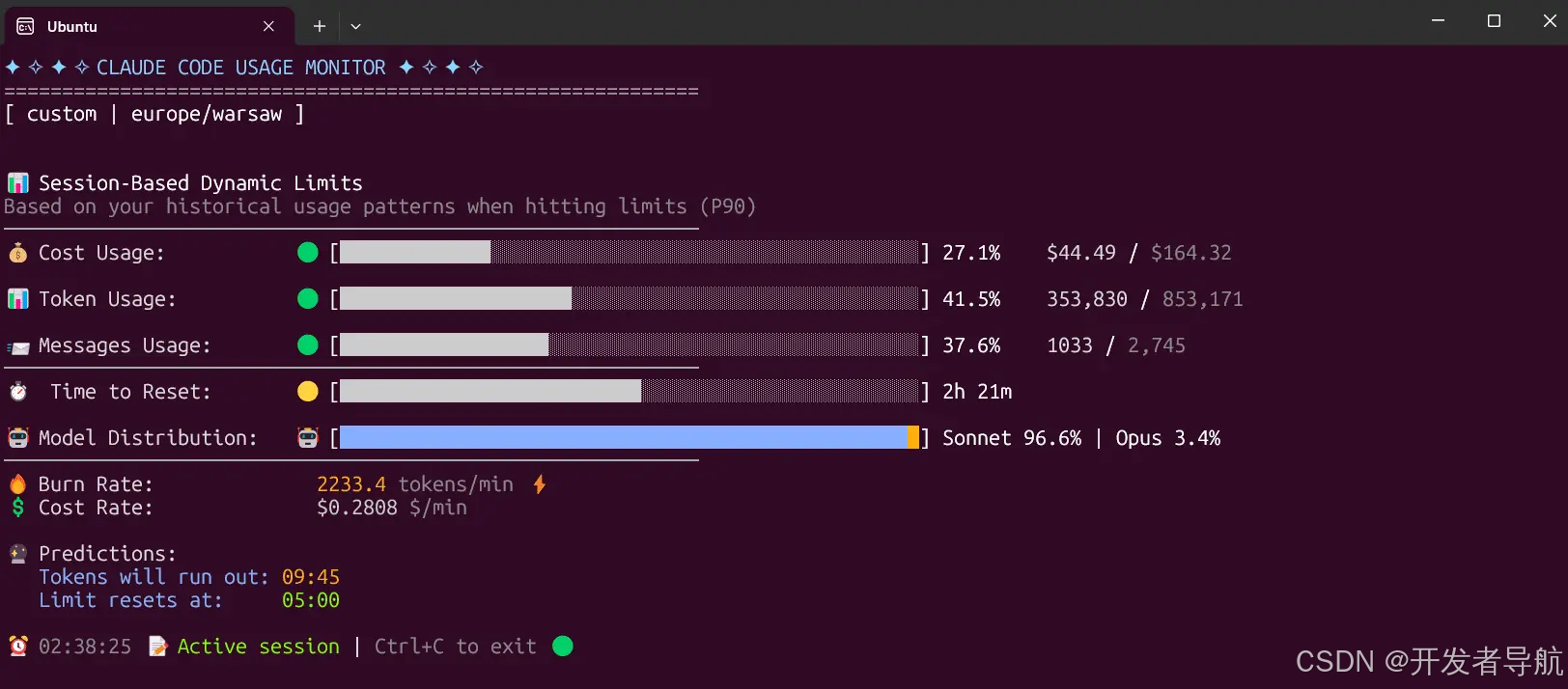Click the crystal ball Predictions icon

(17, 554)
